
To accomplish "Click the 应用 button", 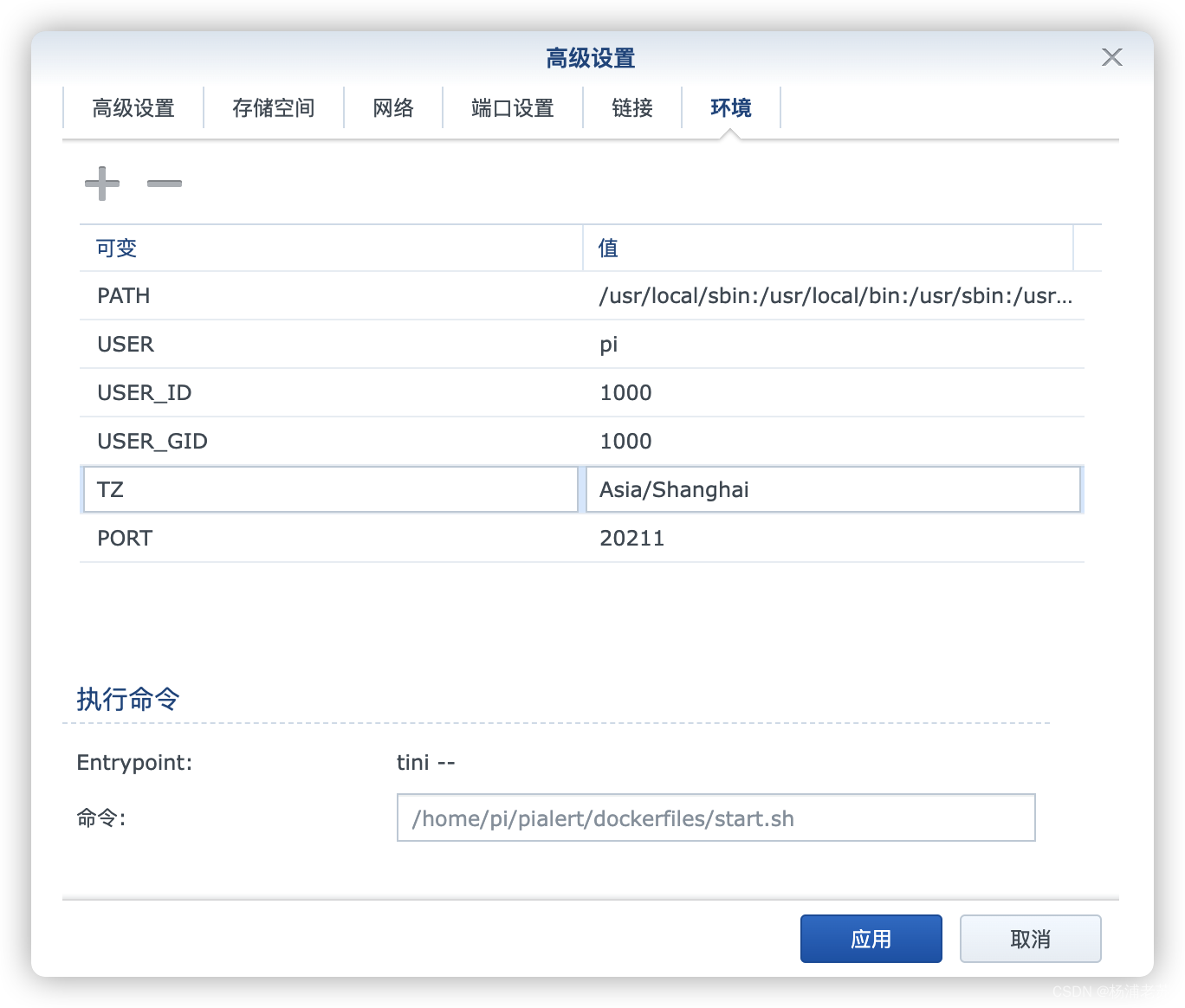I will pyautogui.click(x=871, y=939).
